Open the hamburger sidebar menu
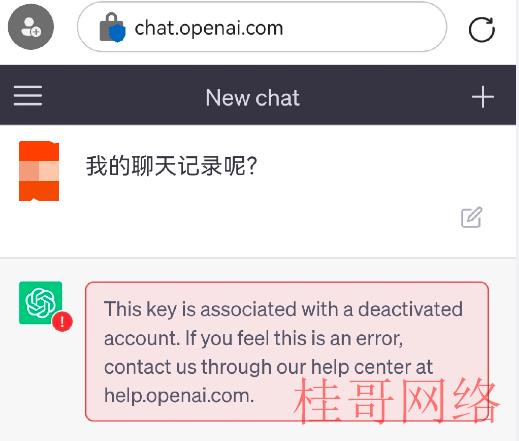This screenshot has width=519, height=441. click(x=28, y=96)
